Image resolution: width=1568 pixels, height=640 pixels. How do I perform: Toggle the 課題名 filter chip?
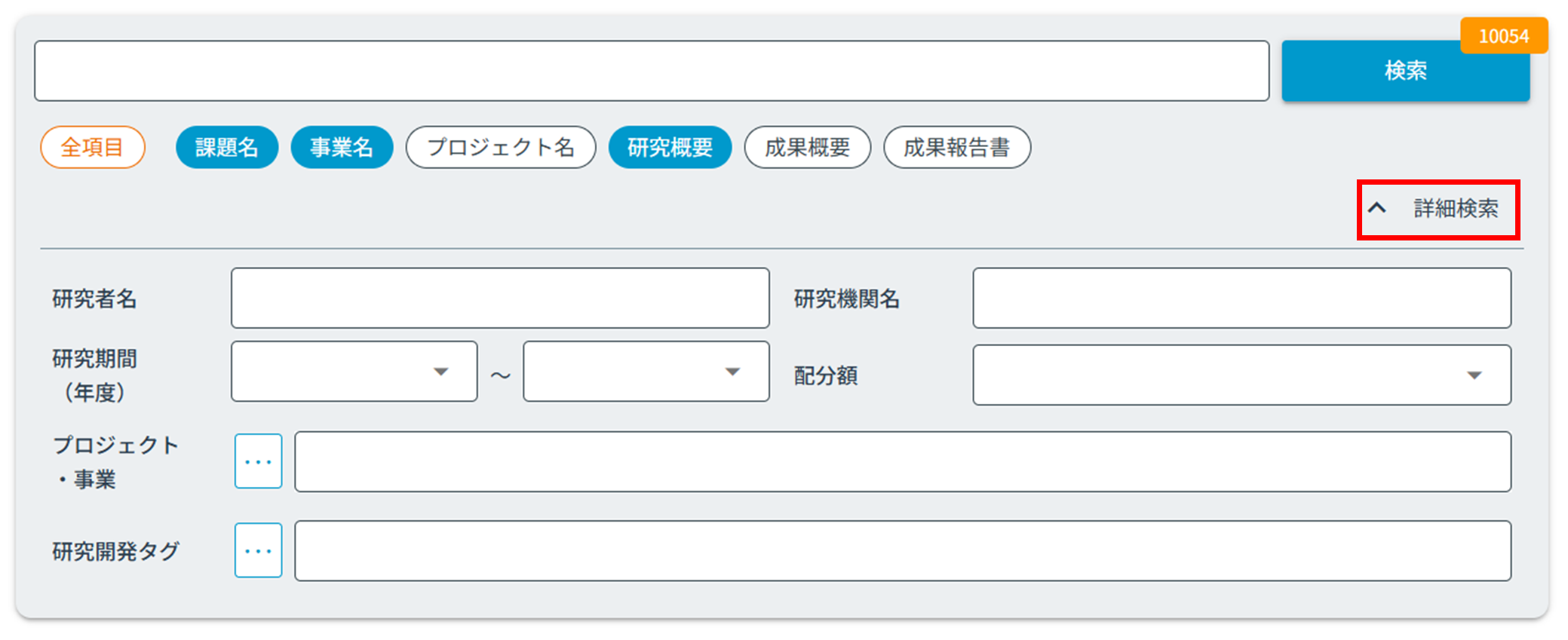click(227, 147)
